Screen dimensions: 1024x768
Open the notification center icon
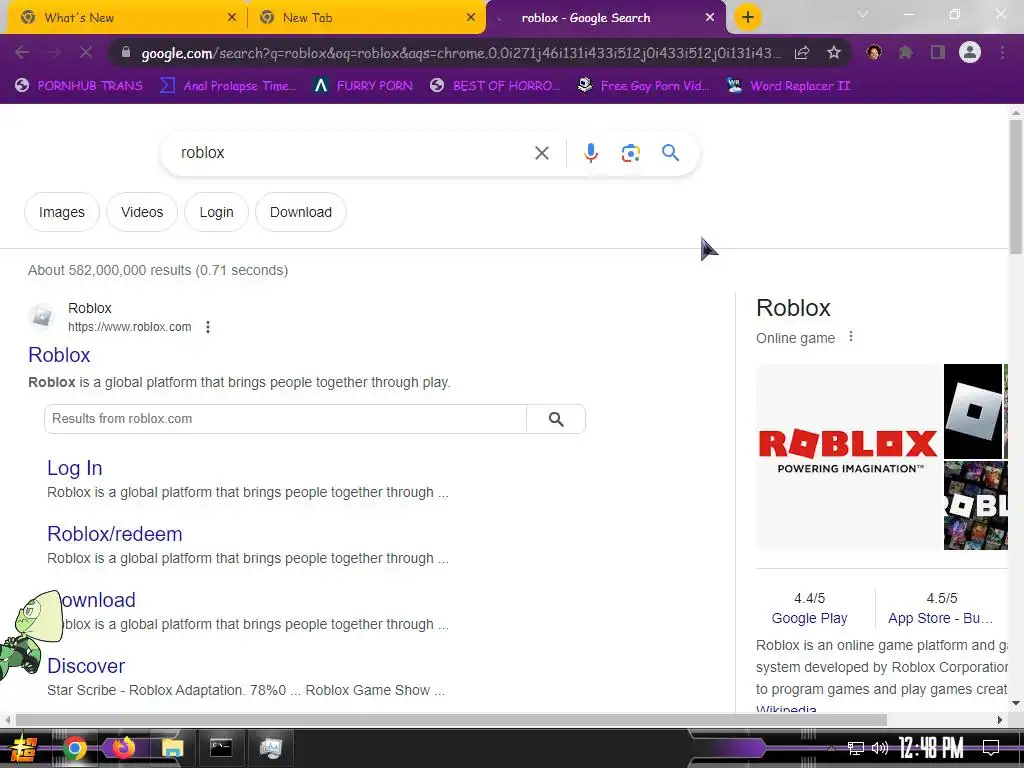point(991,748)
